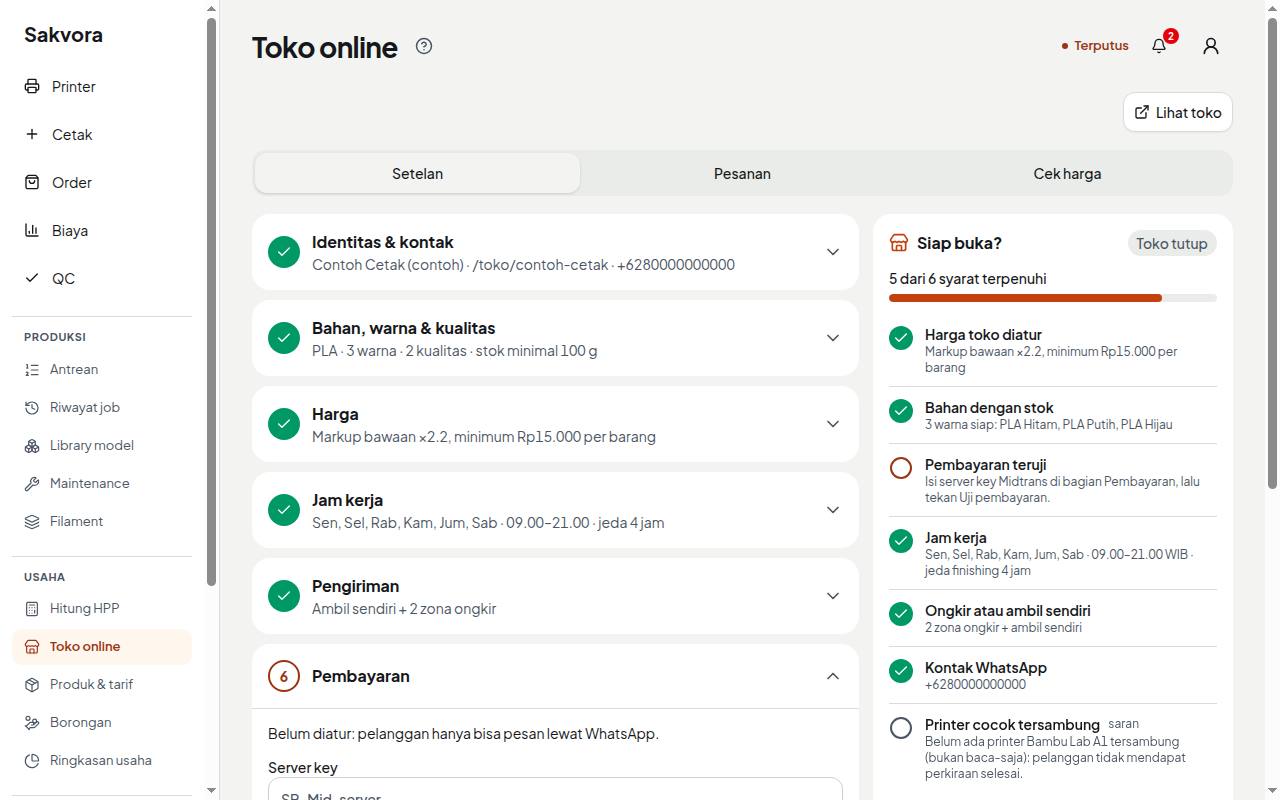Click the Borongan icon in sidebar
Viewport: 1280px width, 800px height.
(32, 723)
